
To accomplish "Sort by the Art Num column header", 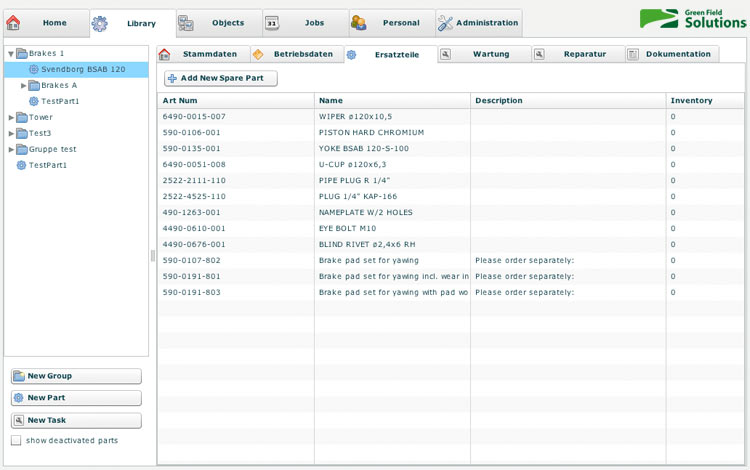I will click(x=235, y=101).
